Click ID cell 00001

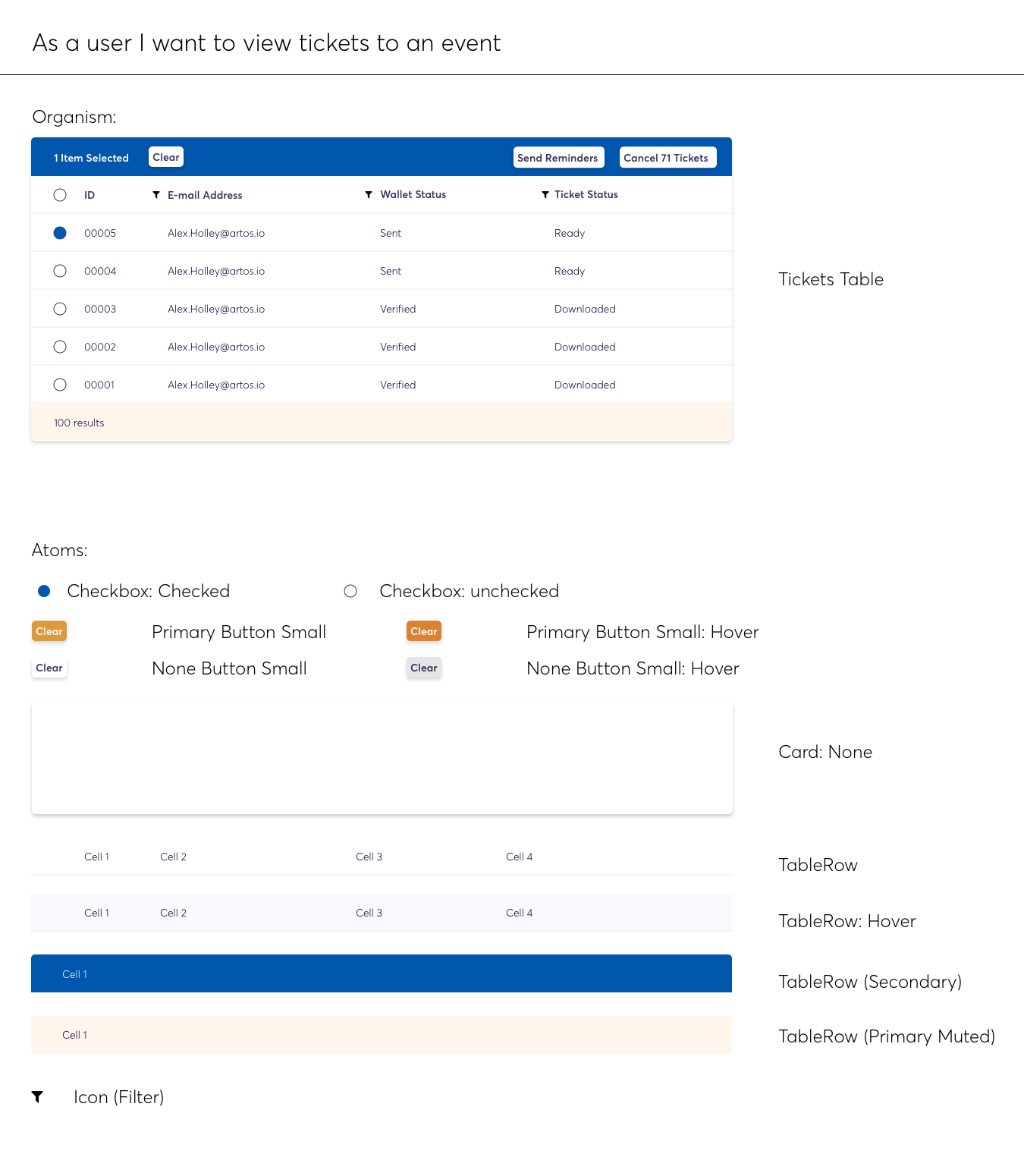point(99,385)
